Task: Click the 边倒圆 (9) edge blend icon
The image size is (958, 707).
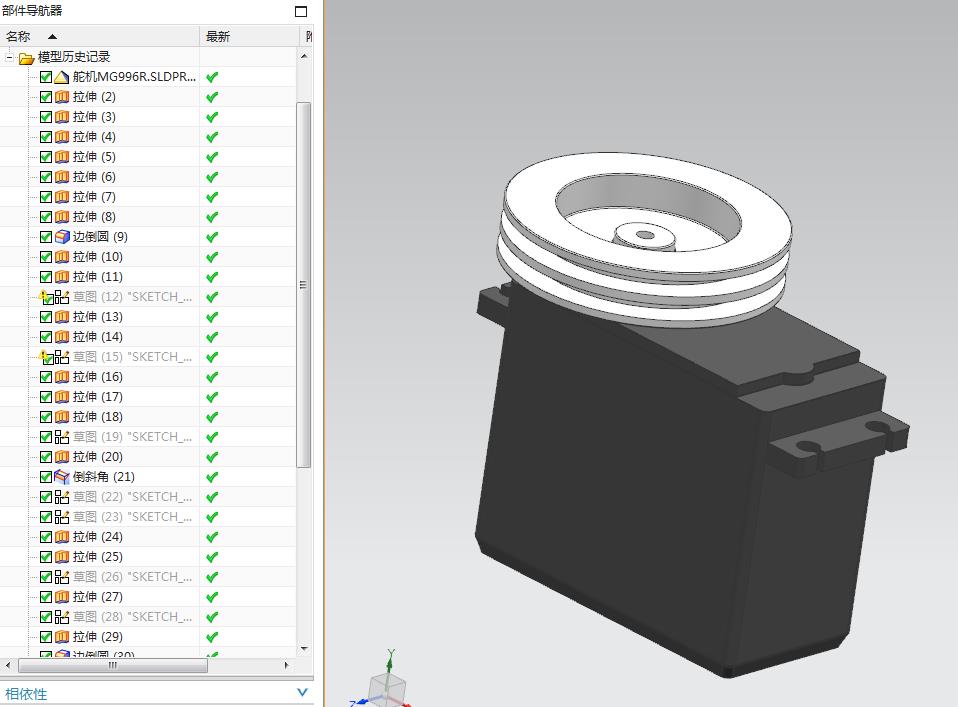Action: (62, 236)
